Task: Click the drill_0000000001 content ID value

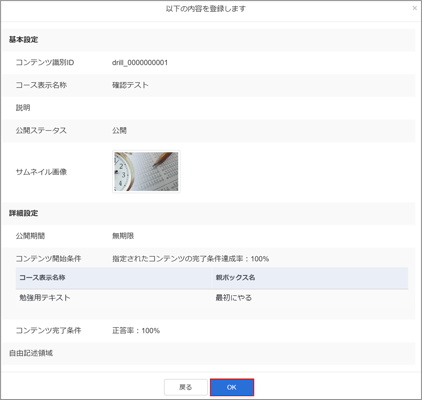Action: tap(140, 63)
